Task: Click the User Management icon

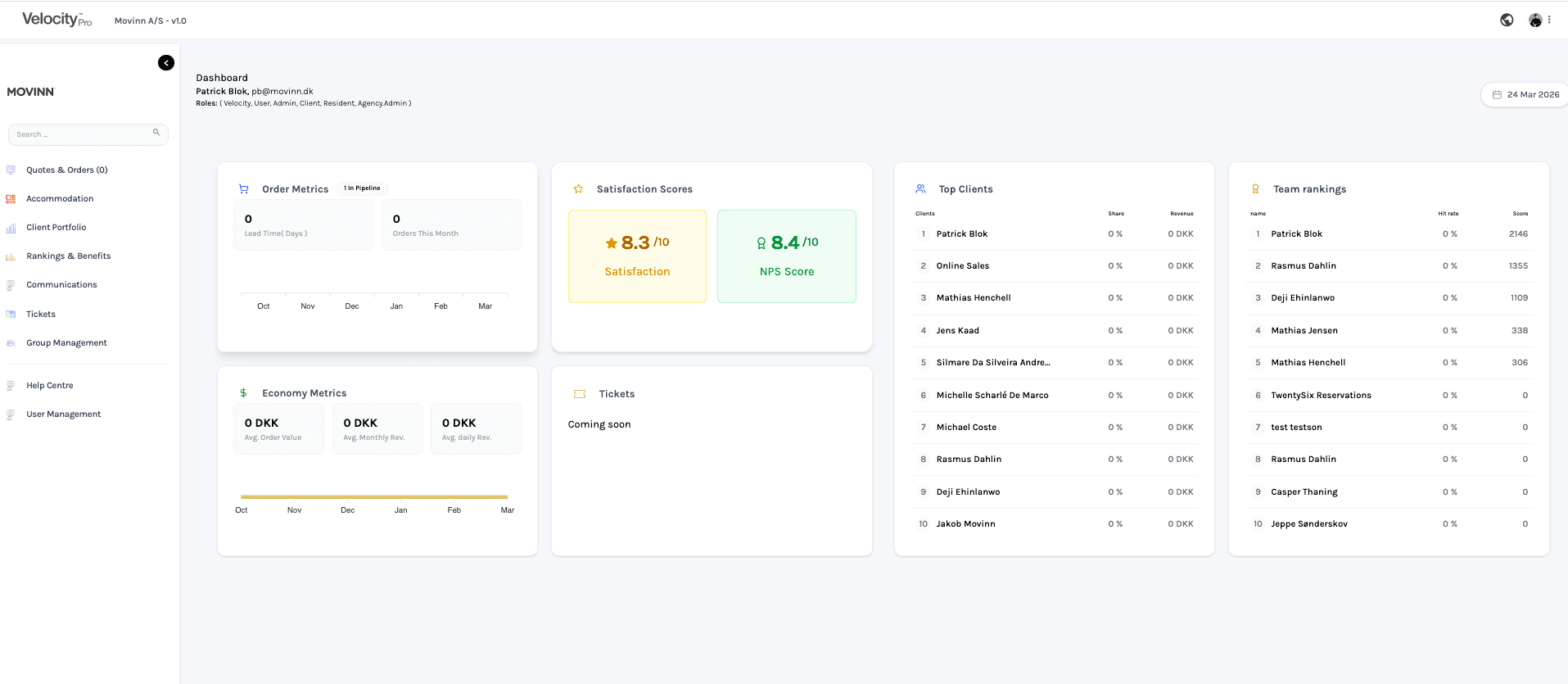Action: coord(11,414)
